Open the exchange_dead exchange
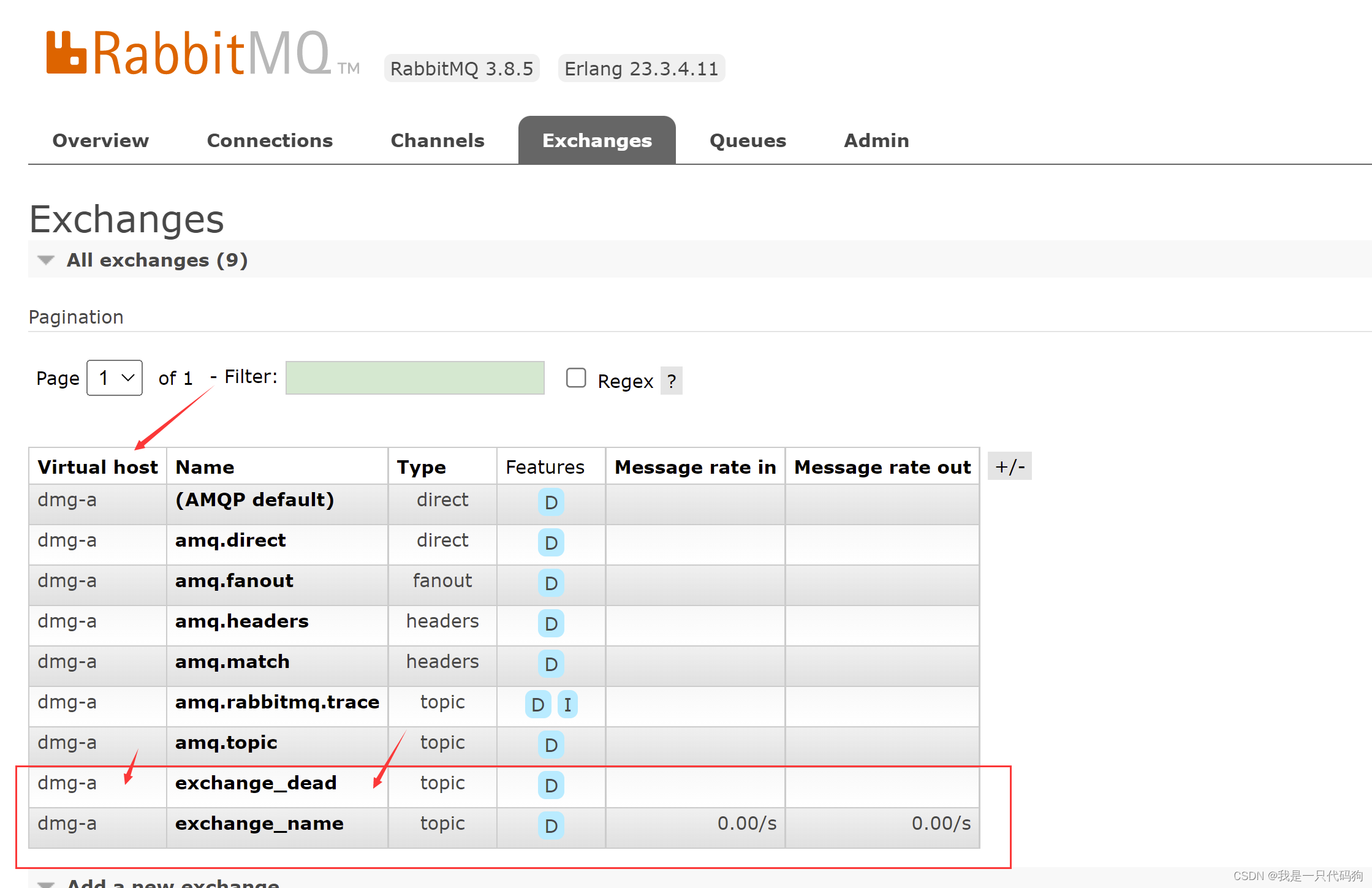1372x888 pixels. 256,783
